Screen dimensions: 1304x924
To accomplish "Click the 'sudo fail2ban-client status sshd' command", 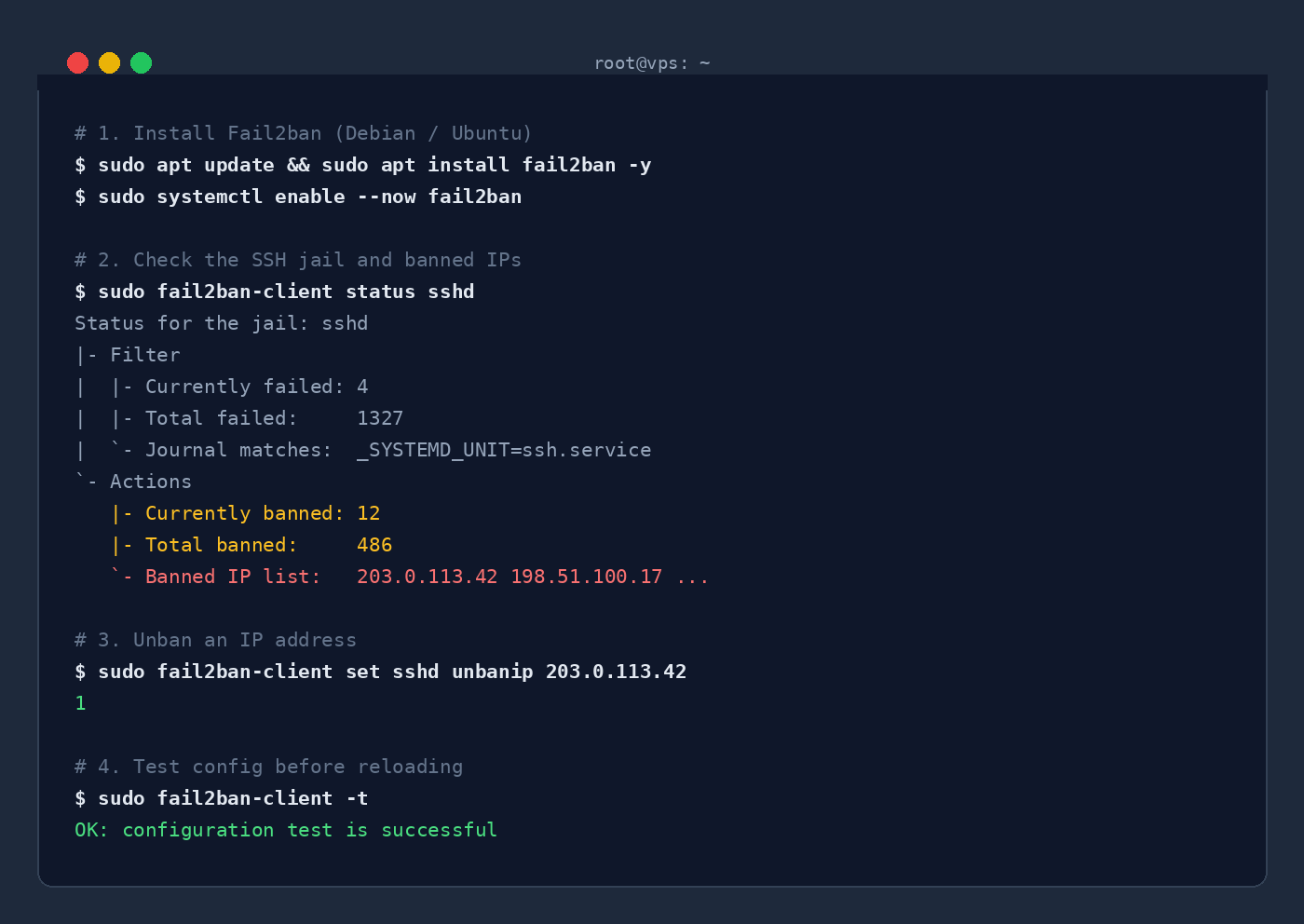I will [x=286, y=292].
